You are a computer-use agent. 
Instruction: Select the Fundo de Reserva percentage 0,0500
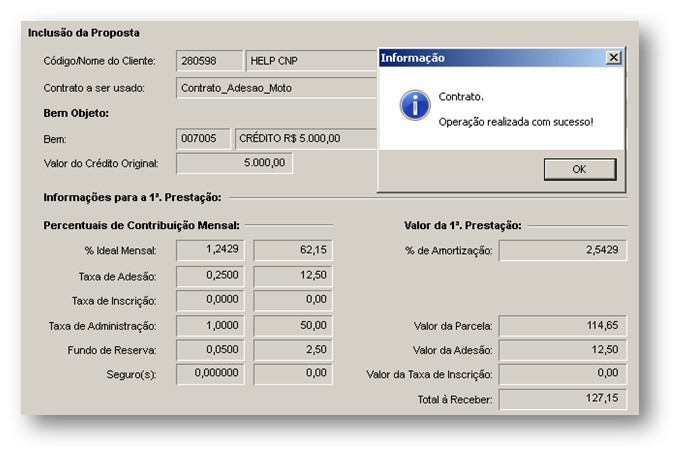210,350
